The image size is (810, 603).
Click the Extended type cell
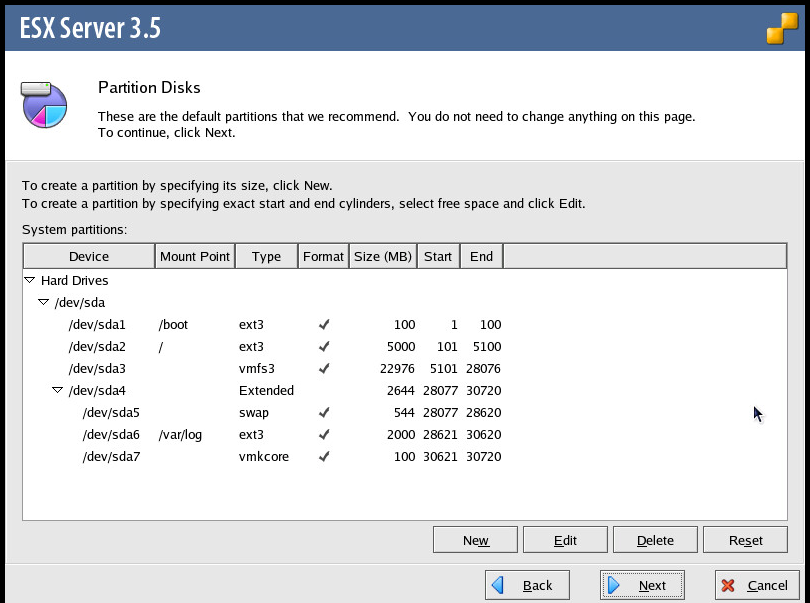[x=266, y=390]
